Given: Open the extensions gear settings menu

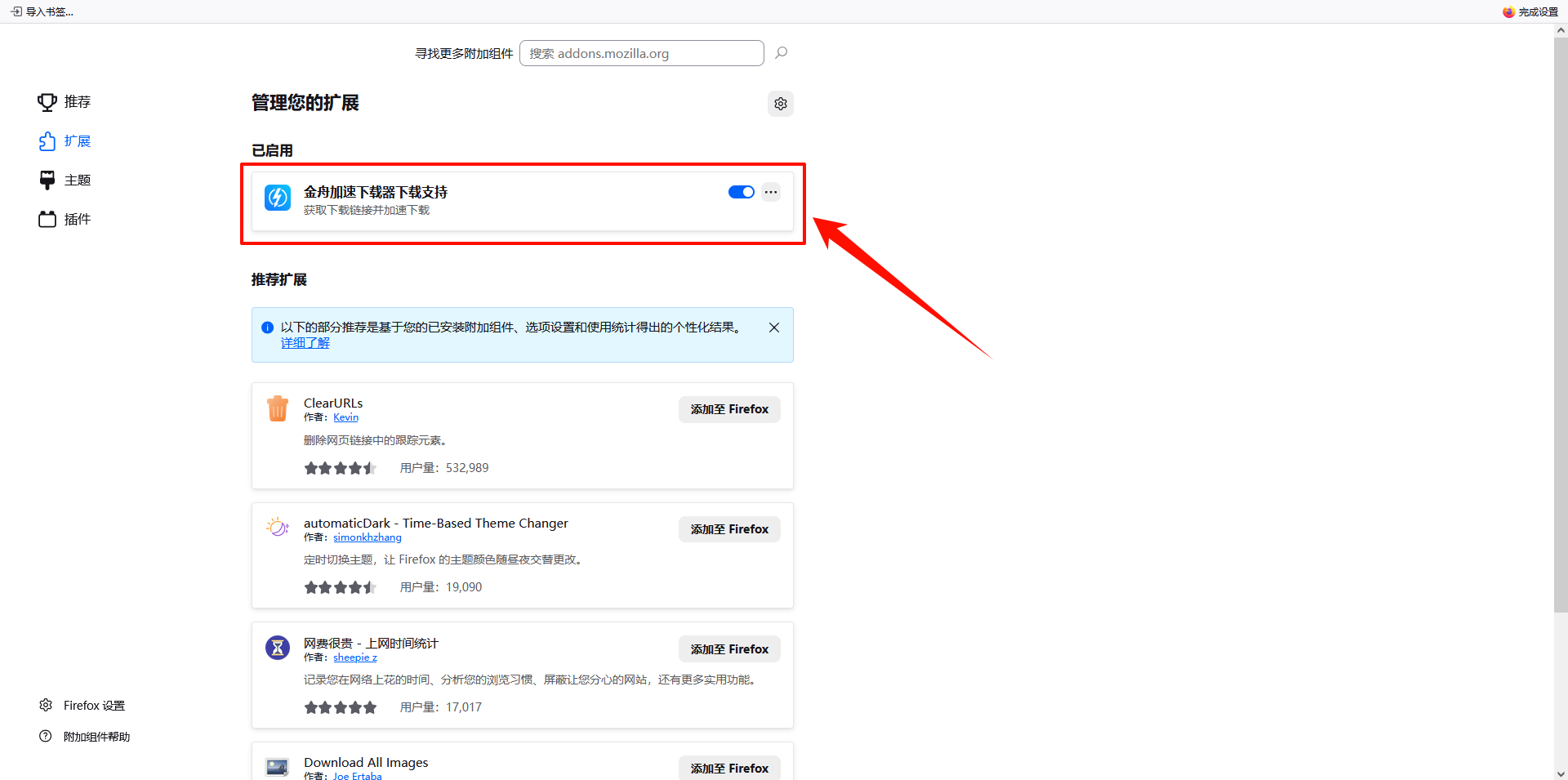Looking at the screenshot, I should click(780, 104).
